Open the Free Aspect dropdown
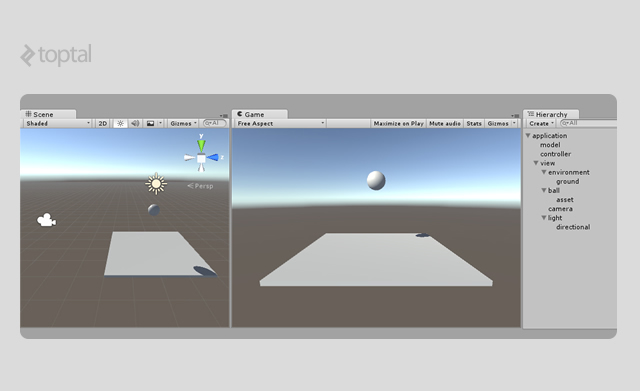Image resolution: width=640 pixels, height=391 pixels. pos(280,123)
